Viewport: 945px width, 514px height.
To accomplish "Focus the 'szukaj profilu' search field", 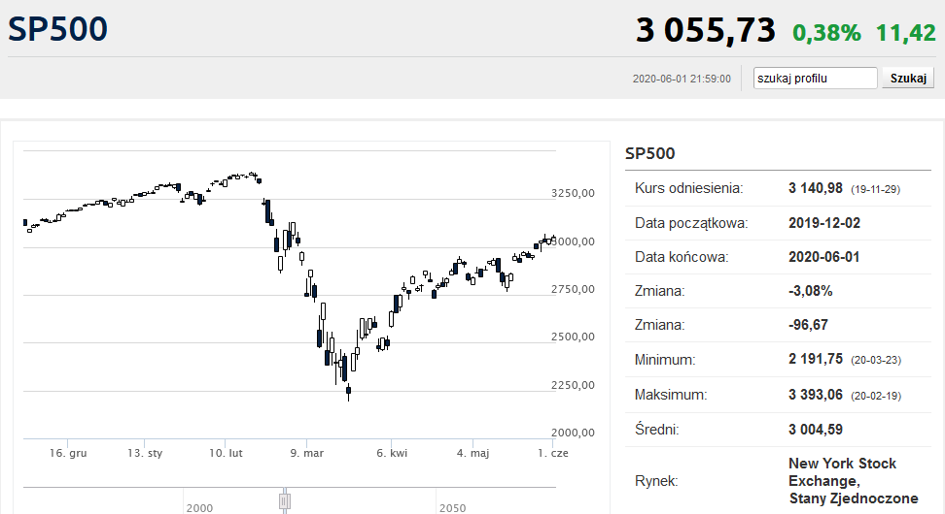I will 815,78.
